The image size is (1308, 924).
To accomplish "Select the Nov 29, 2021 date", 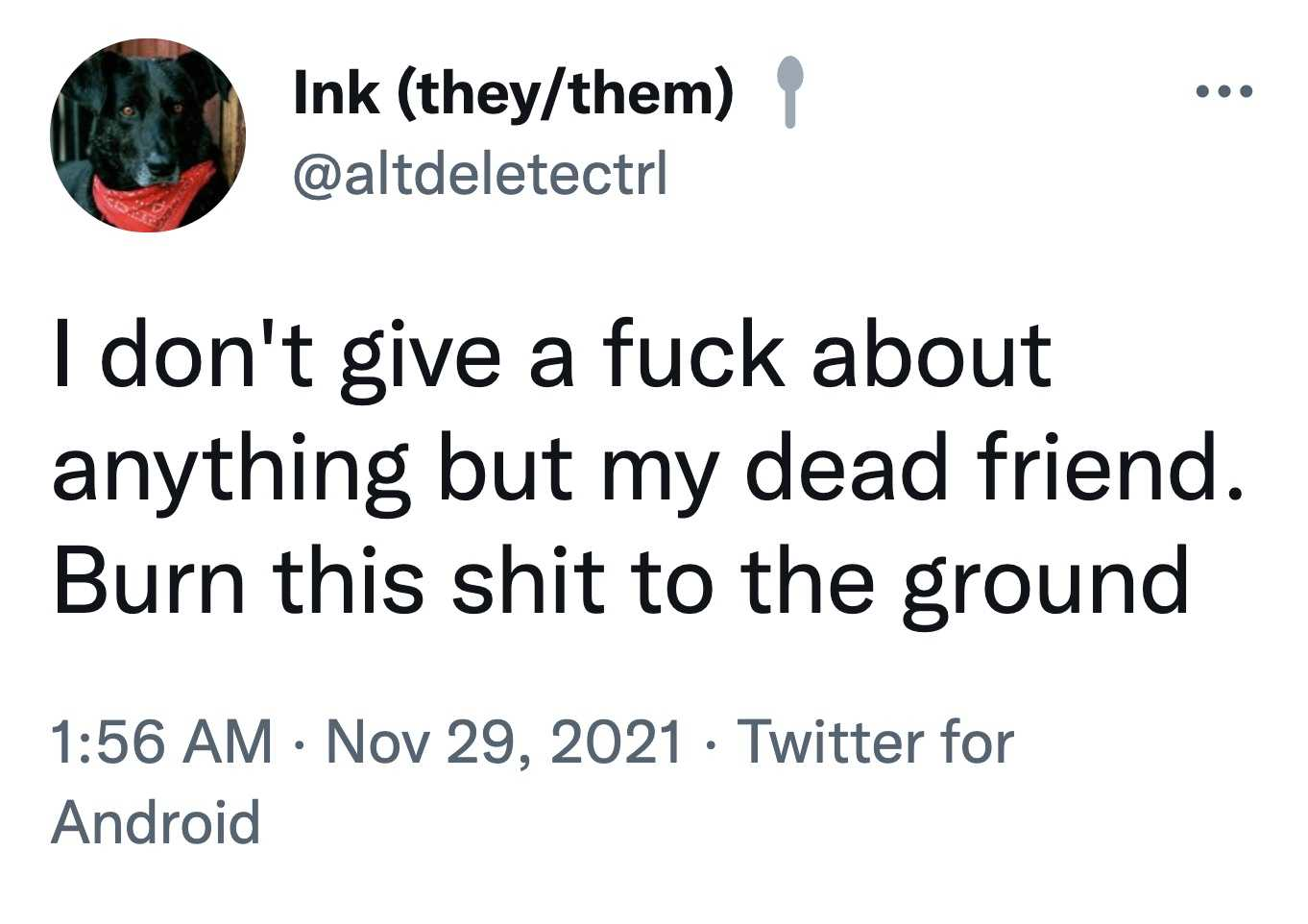I will tap(503, 742).
